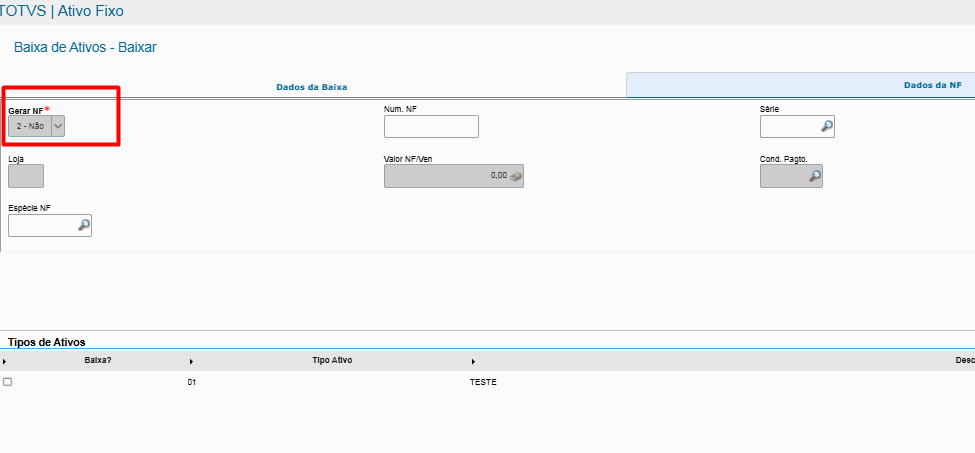This screenshot has width=975, height=453.
Task: Click the Baixa de Ativos - Baixar heading
Action: click(85, 47)
